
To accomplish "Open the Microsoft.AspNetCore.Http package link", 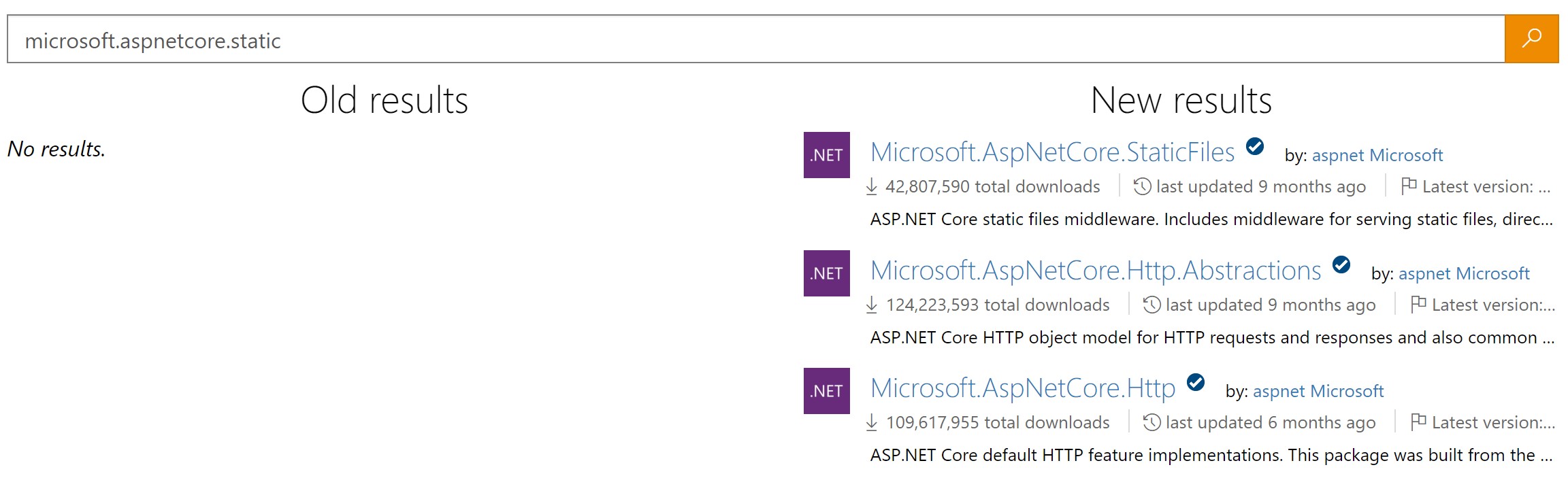I will (1022, 388).
